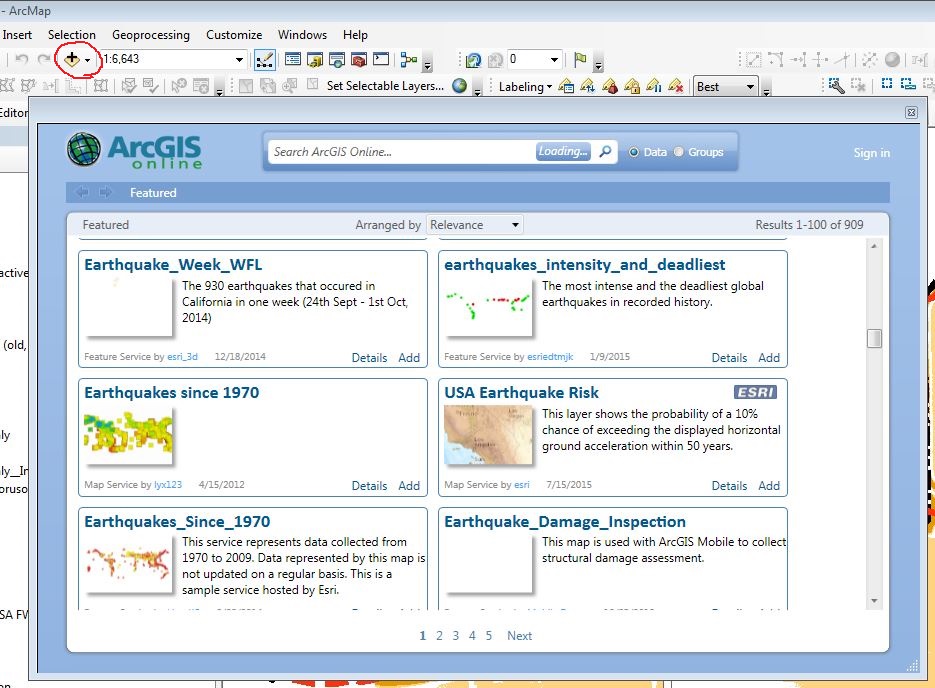Screen dimensions: 935x688
Task: Open the Labeling dropdown menu
Action: click(525, 87)
